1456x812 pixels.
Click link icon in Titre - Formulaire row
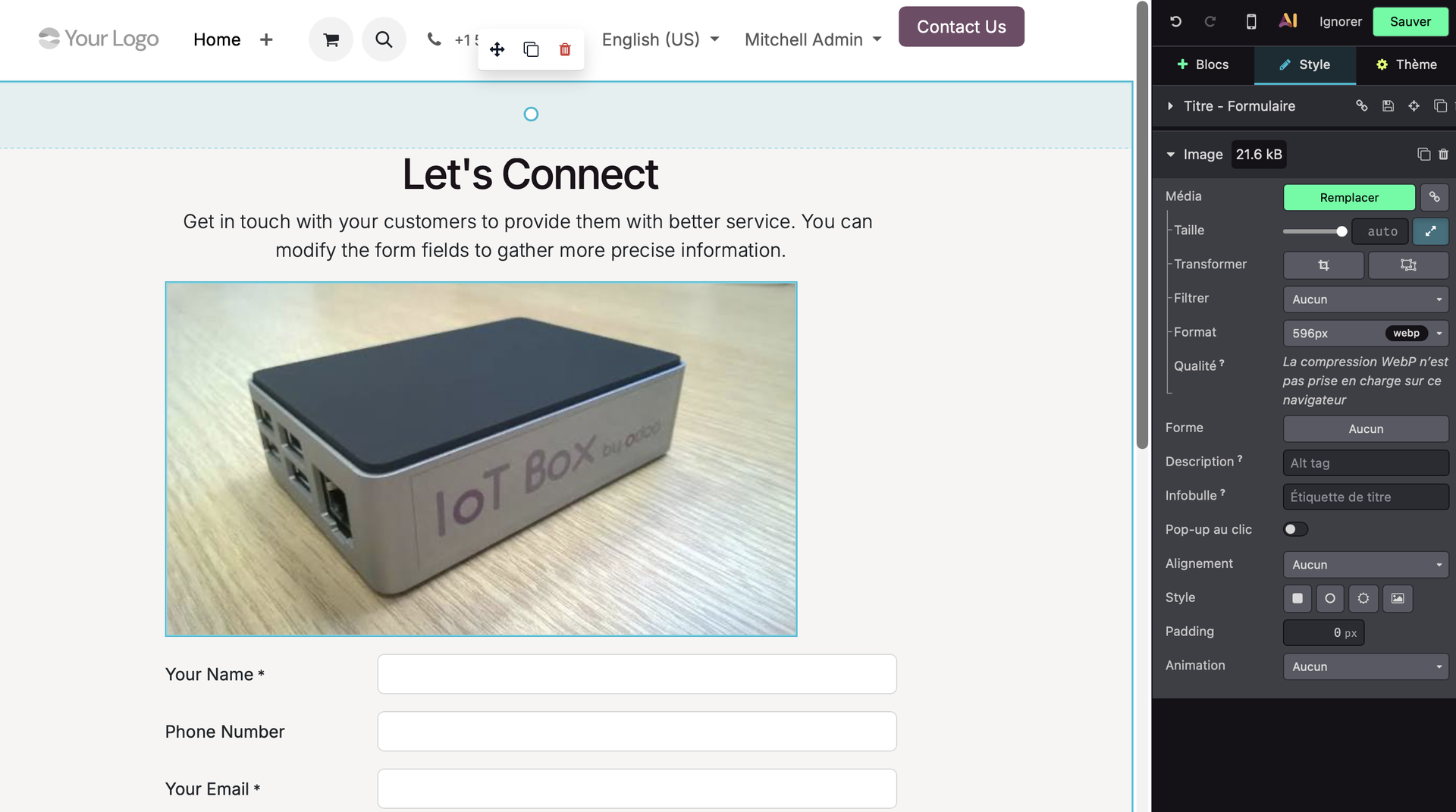tap(1362, 106)
